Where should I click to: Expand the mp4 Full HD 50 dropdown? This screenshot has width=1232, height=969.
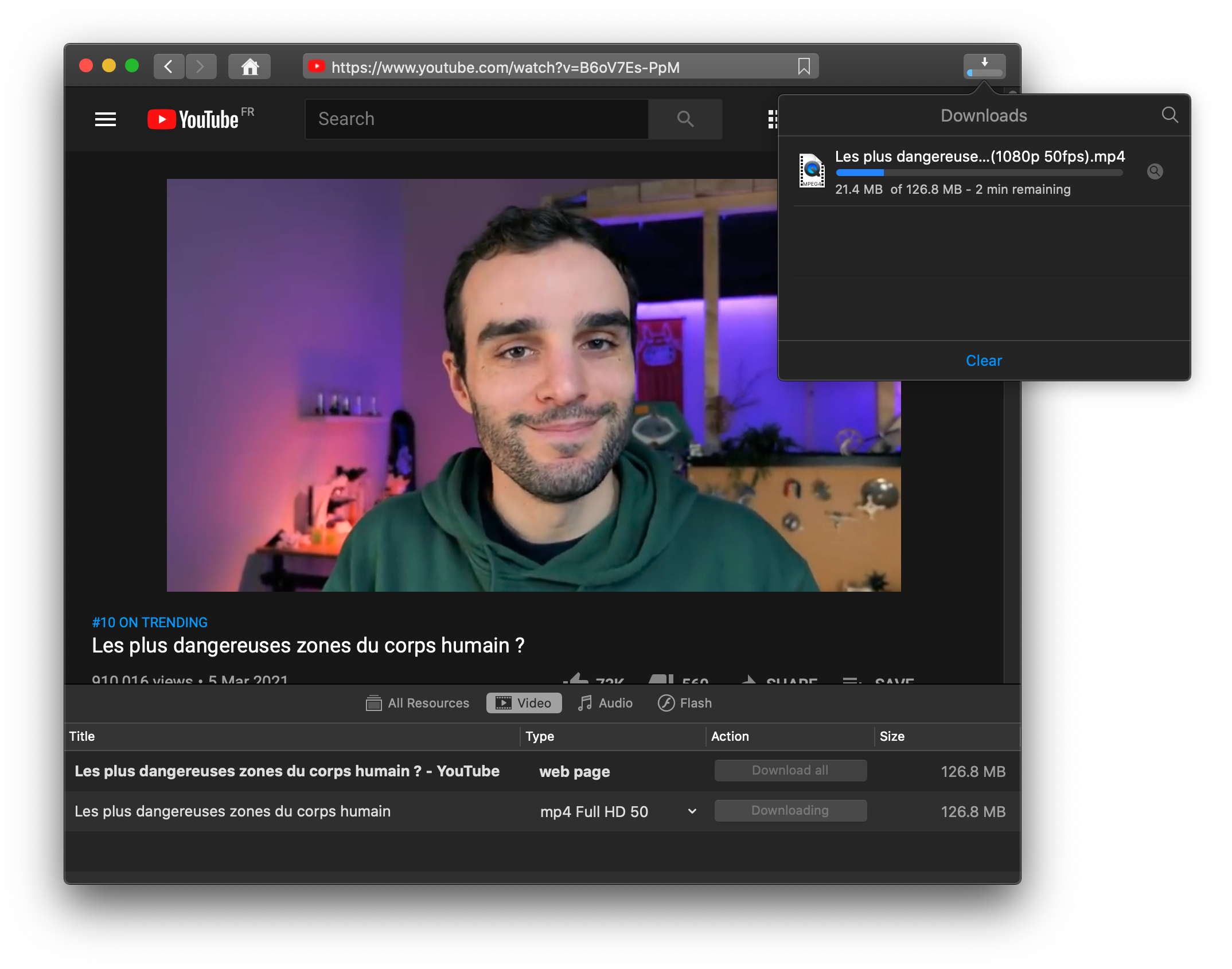(692, 811)
